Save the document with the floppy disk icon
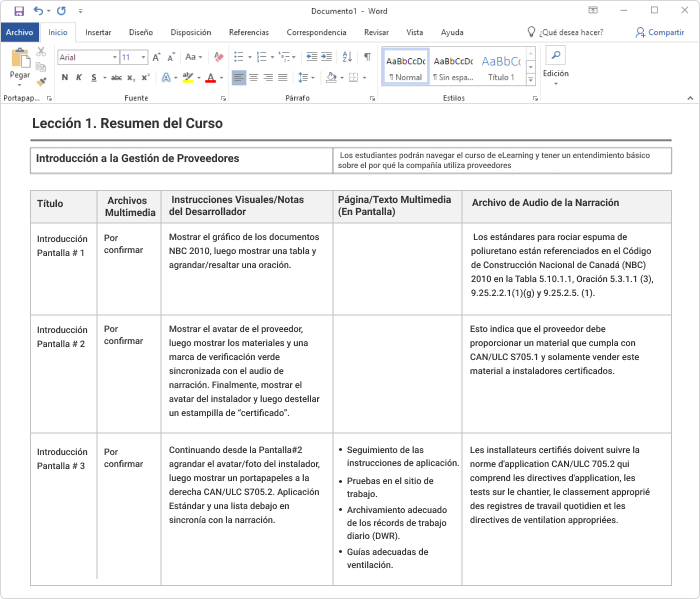 19,11
